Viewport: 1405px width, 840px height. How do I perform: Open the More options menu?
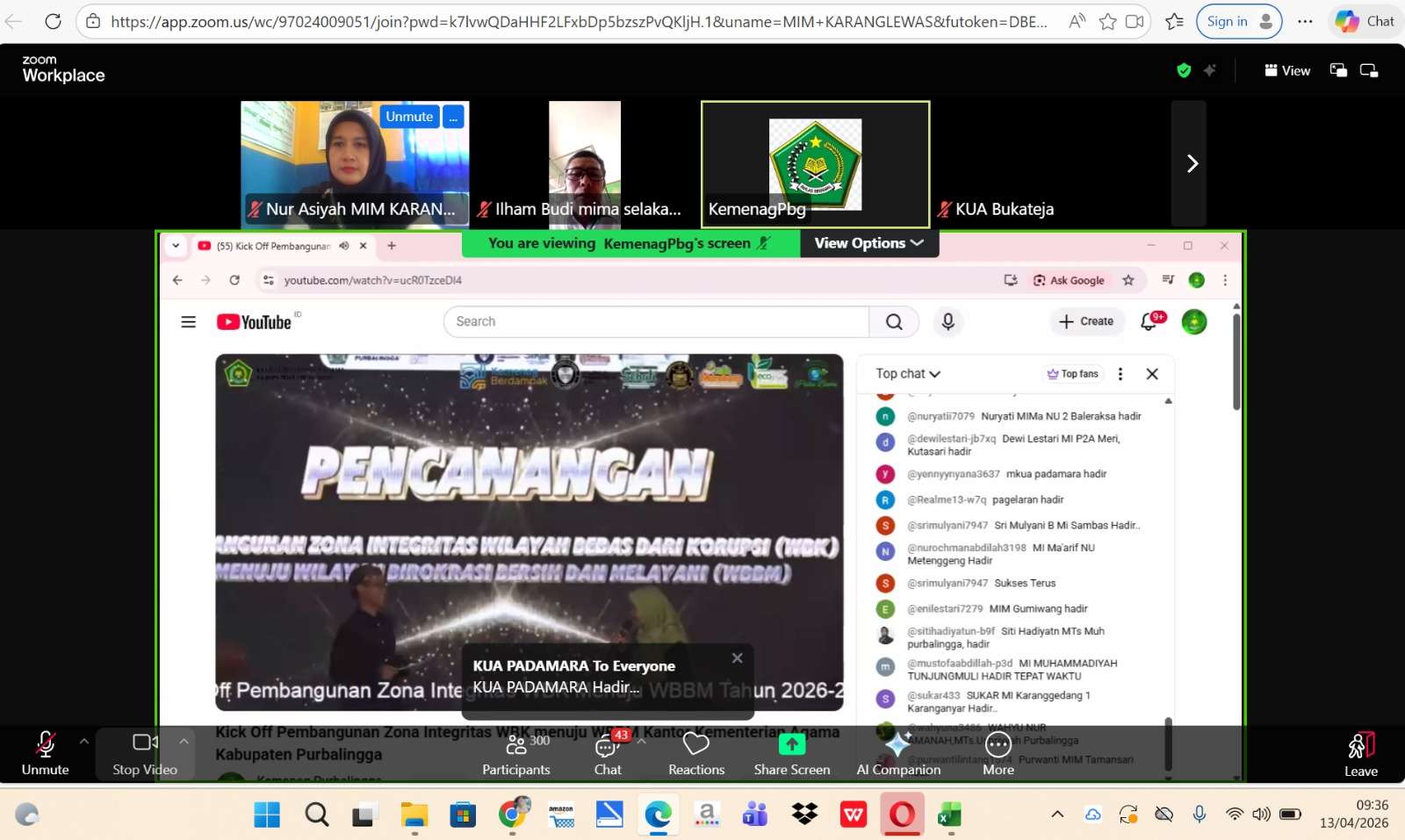click(x=998, y=754)
